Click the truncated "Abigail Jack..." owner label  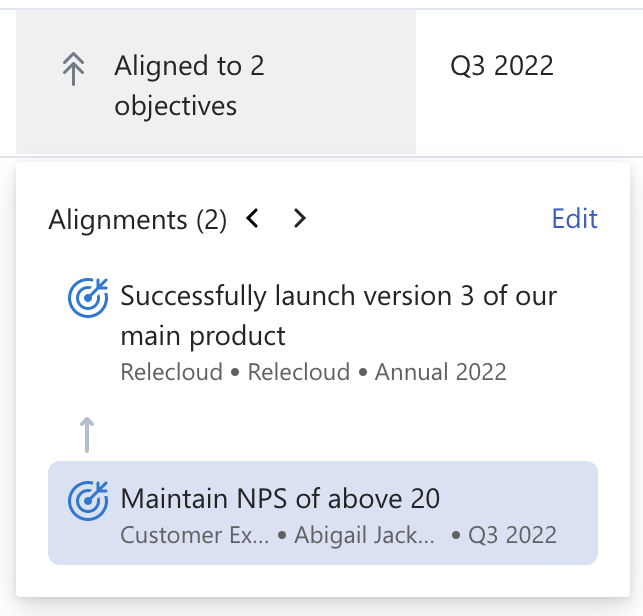coord(365,535)
